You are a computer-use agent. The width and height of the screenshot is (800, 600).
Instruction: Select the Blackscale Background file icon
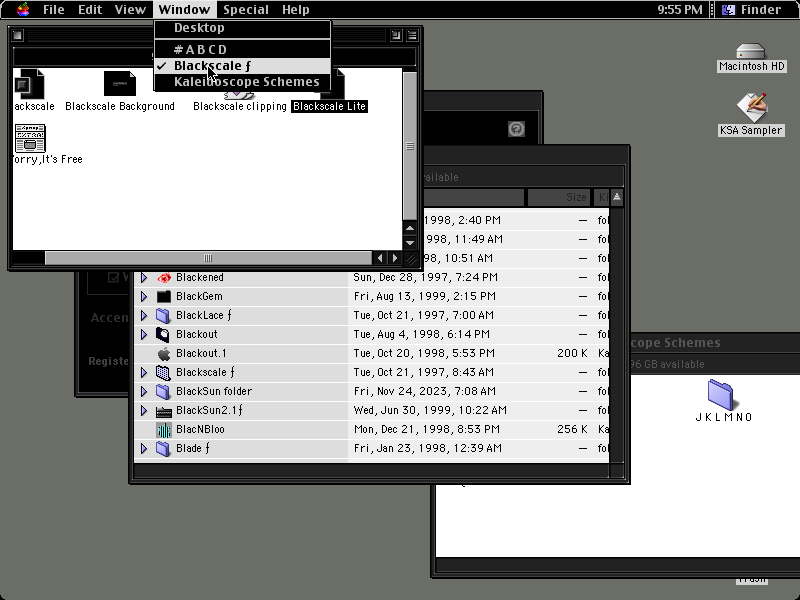pyautogui.click(x=120, y=84)
